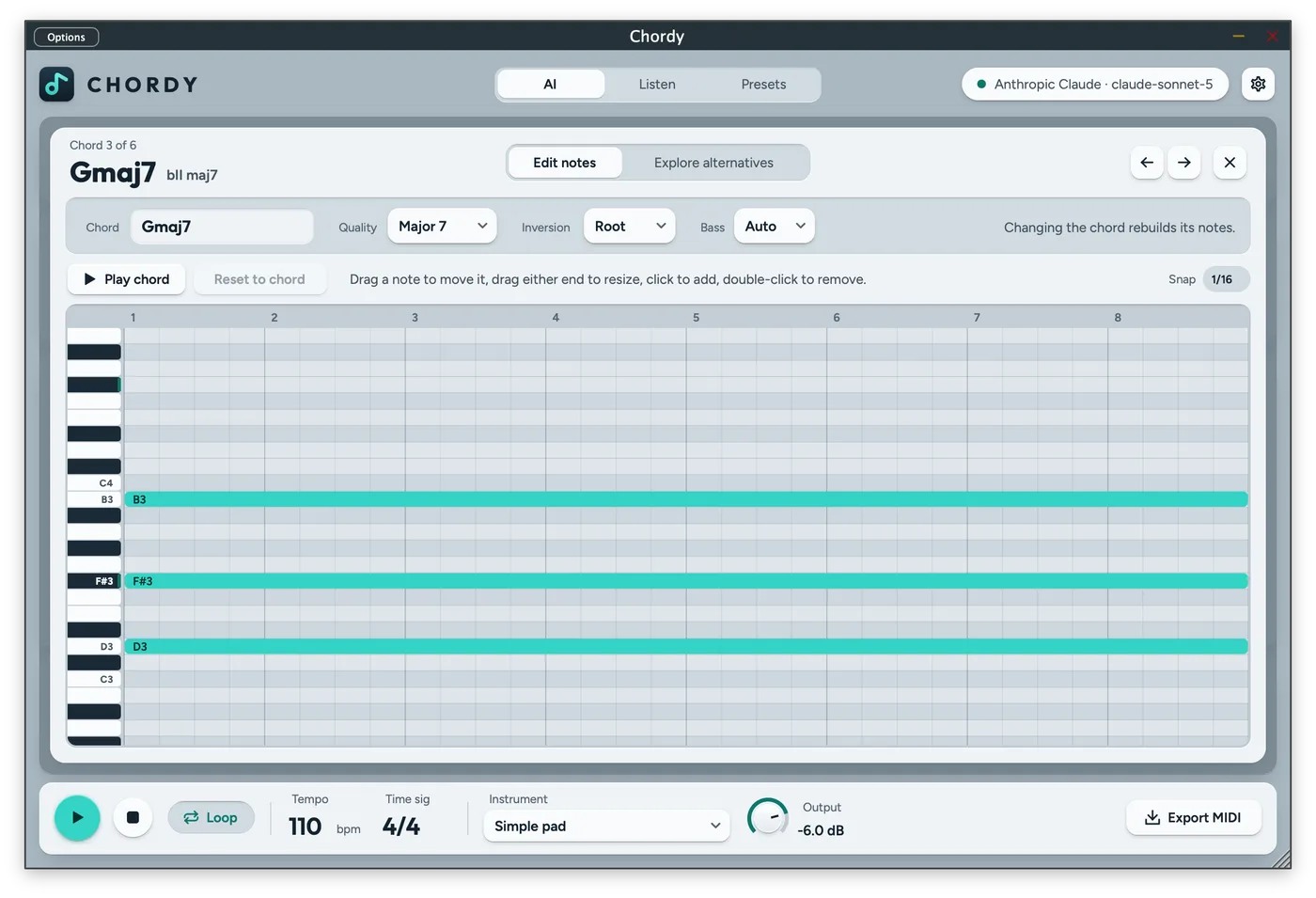Click the C4 piano key
Viewport: 1316px width, 898px height.
pos(94,483)
